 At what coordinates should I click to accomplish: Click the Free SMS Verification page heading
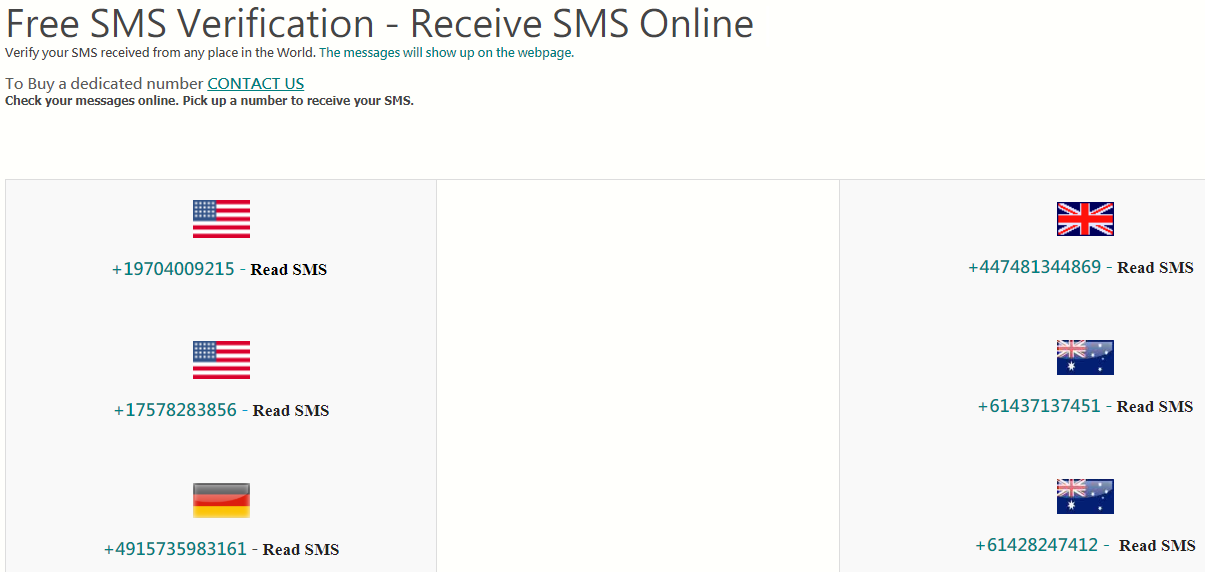coord(380,23)
